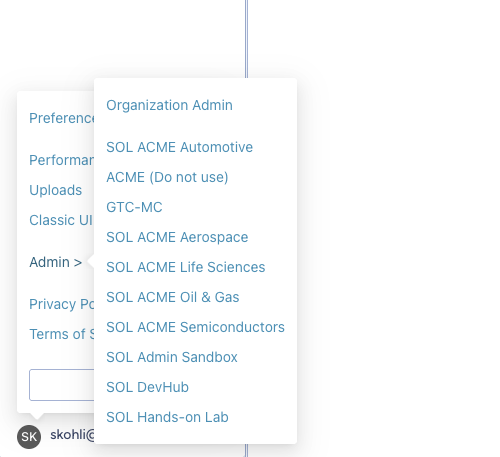Select SOL Admin Sandbox
This screenshot has height=457, width=500.
pos(172,357)
